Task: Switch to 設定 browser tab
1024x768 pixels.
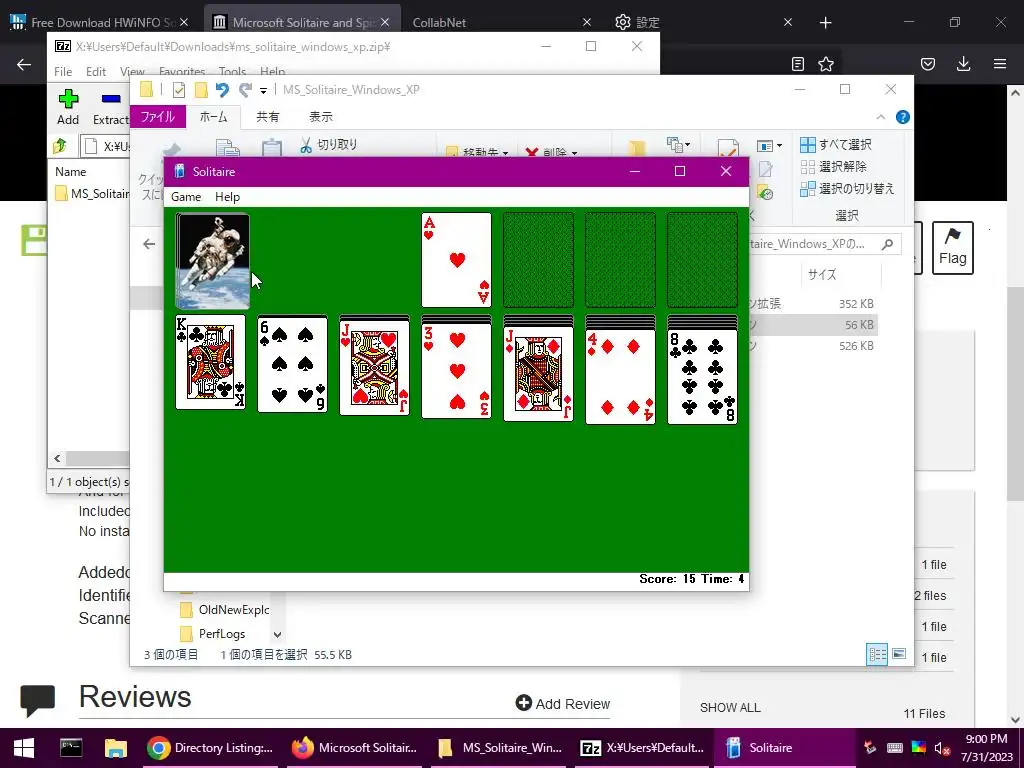Action: [x=702, y=22]
